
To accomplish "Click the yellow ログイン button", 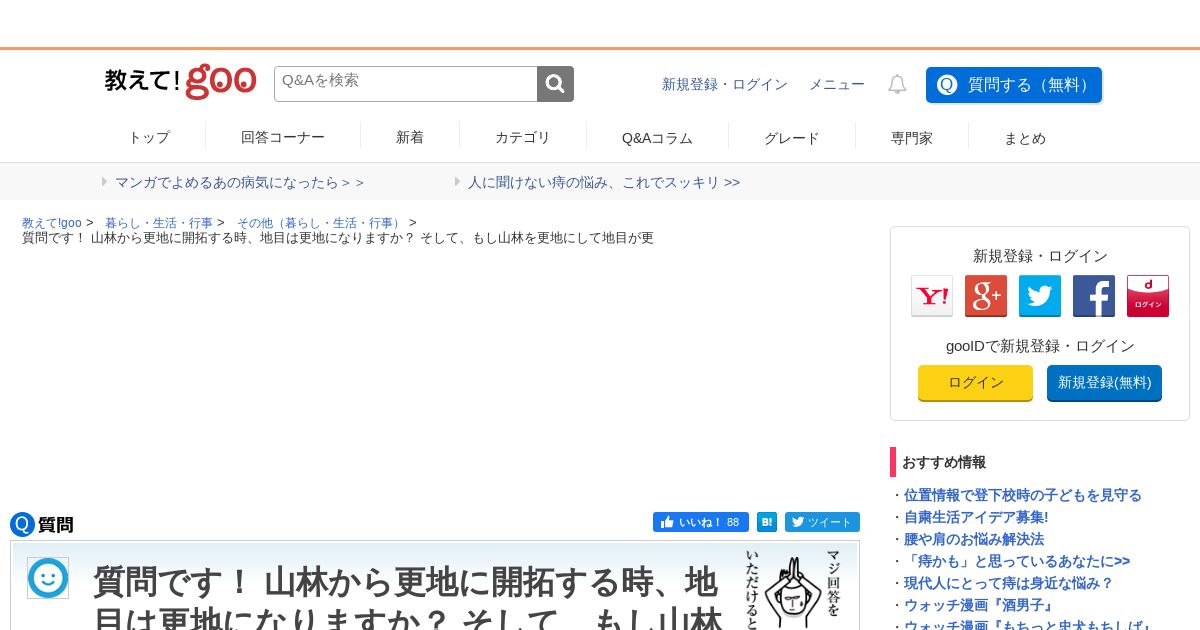I will [975, 383].
